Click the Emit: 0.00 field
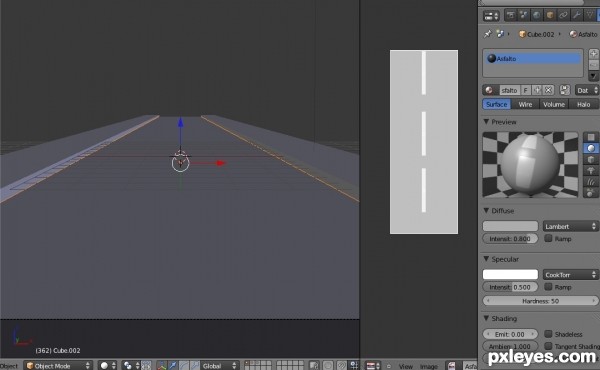This screenshot has height=370, width=600. [510, 334]
